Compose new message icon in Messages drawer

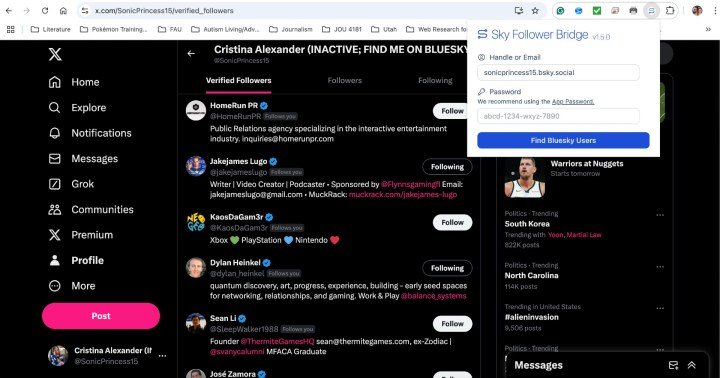(x=673, y=365)
